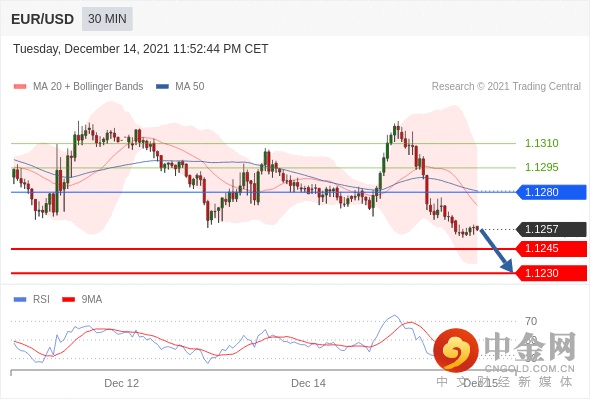Click the 30 MIN timeframe button
The width and height of the screenshot is (590, 400).
tap(107, 18)
